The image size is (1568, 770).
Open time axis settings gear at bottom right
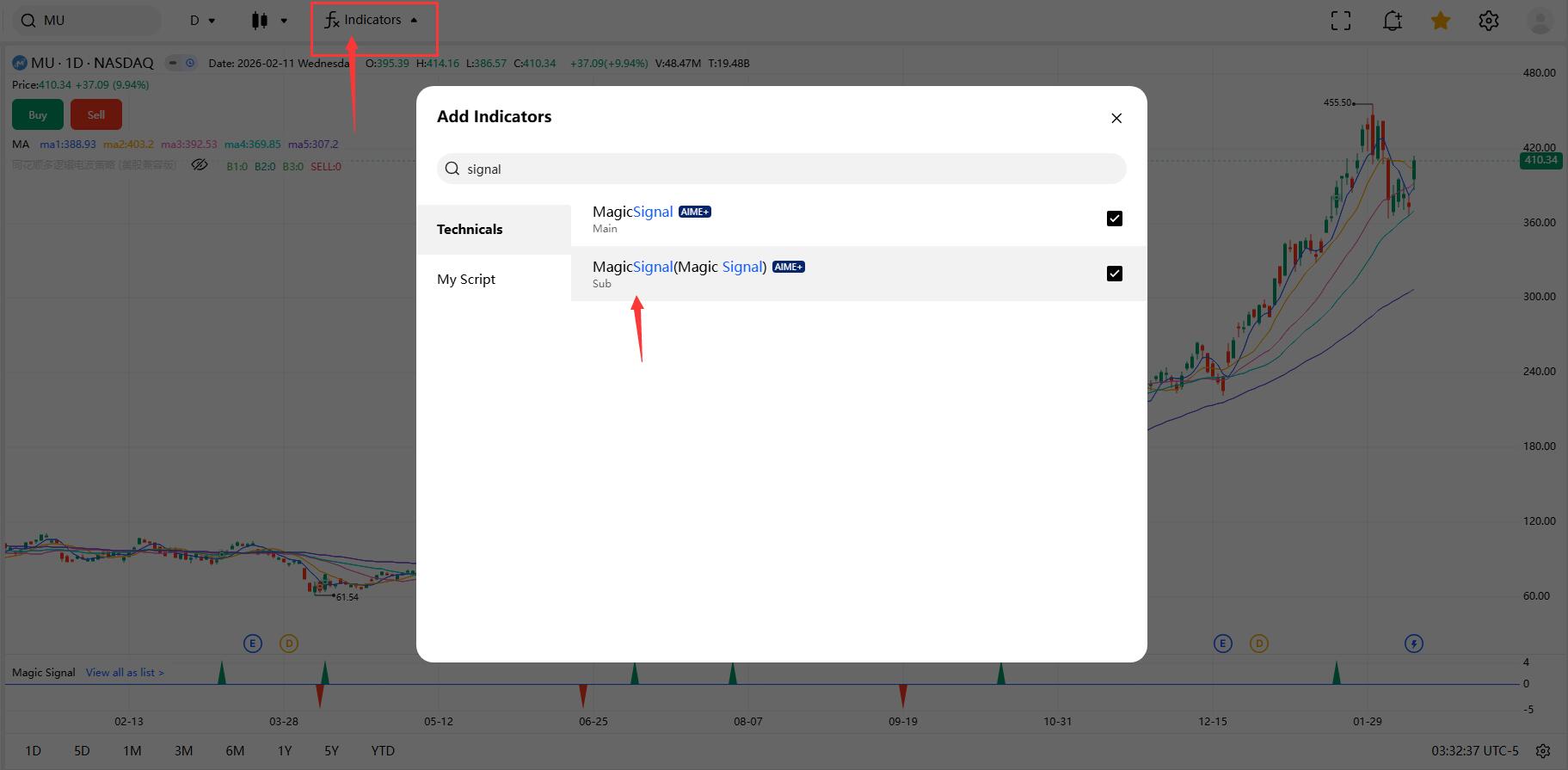[x=1543, y=751]
